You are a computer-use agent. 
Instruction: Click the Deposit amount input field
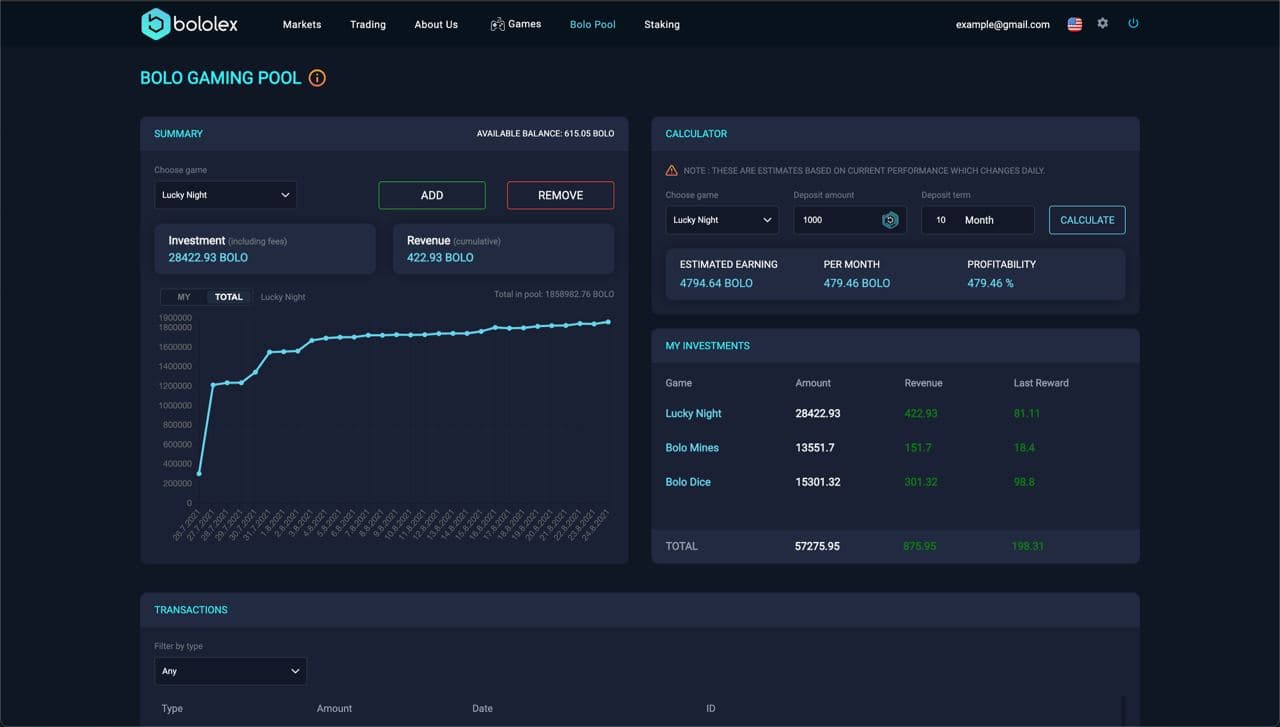pyautogui.click(x=850, y=220)
